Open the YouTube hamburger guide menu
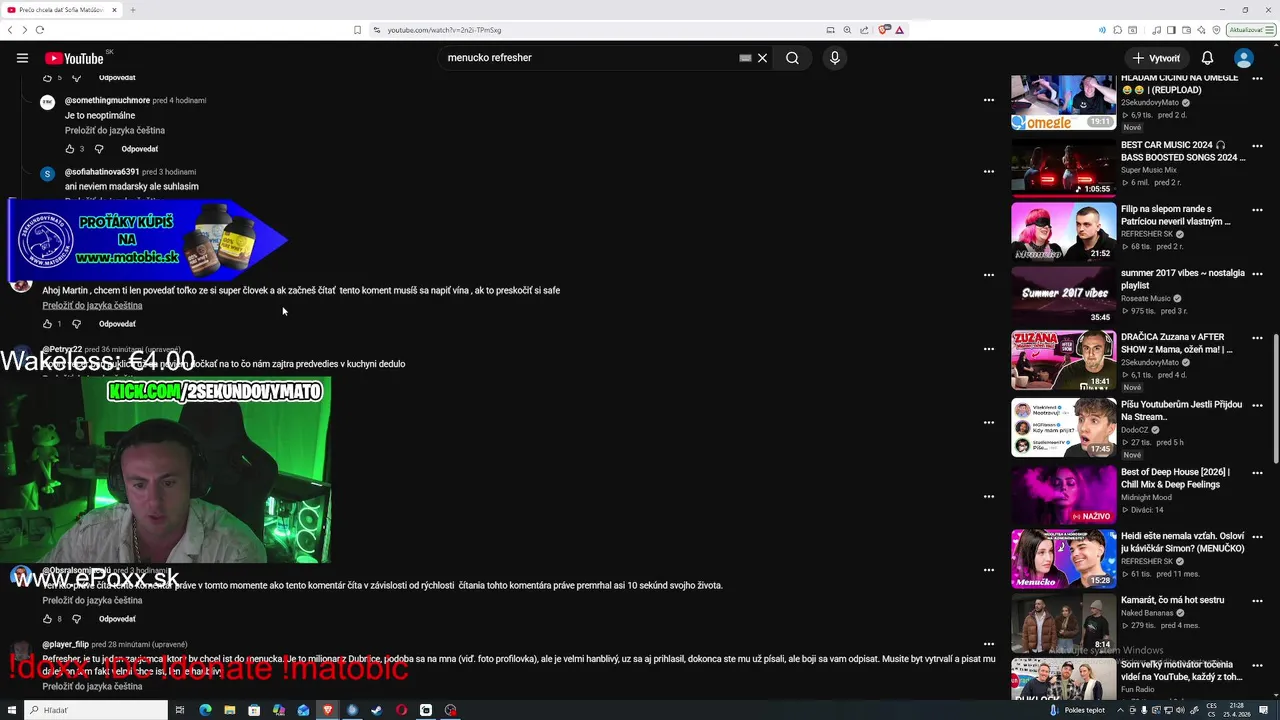 tap(22, 58)
